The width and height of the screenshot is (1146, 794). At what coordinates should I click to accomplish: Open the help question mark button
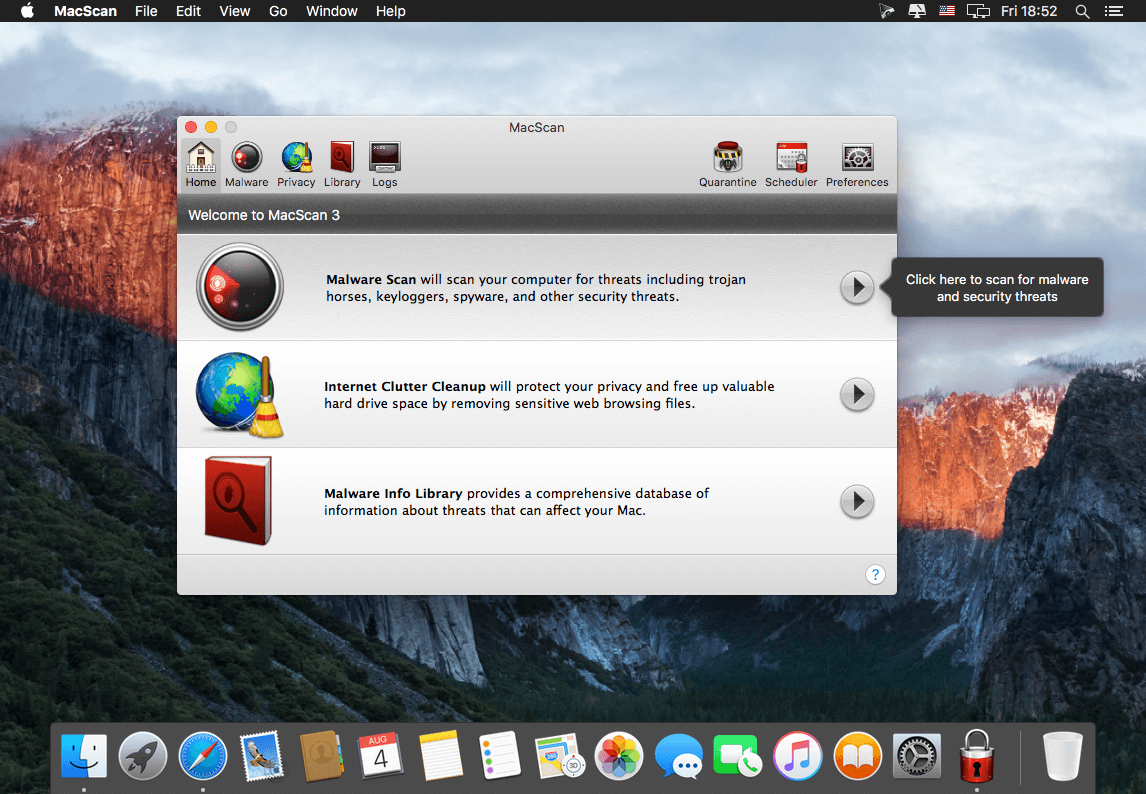click(x=875, y=575)
